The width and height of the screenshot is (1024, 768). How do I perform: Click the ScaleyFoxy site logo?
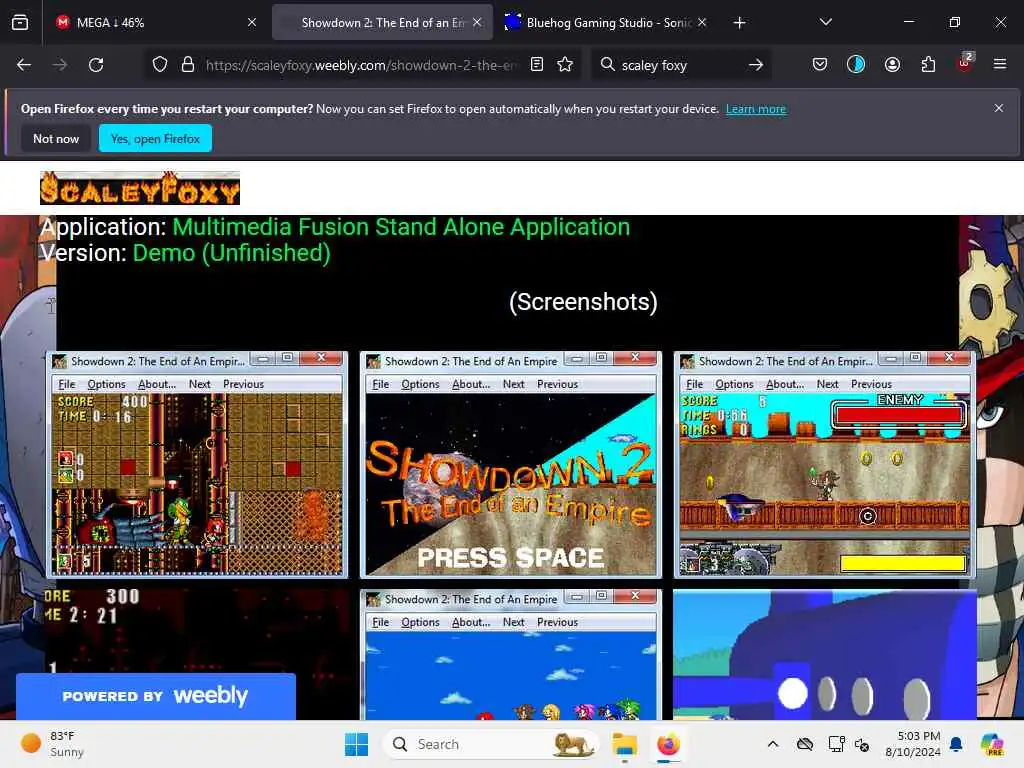point(140,188)
